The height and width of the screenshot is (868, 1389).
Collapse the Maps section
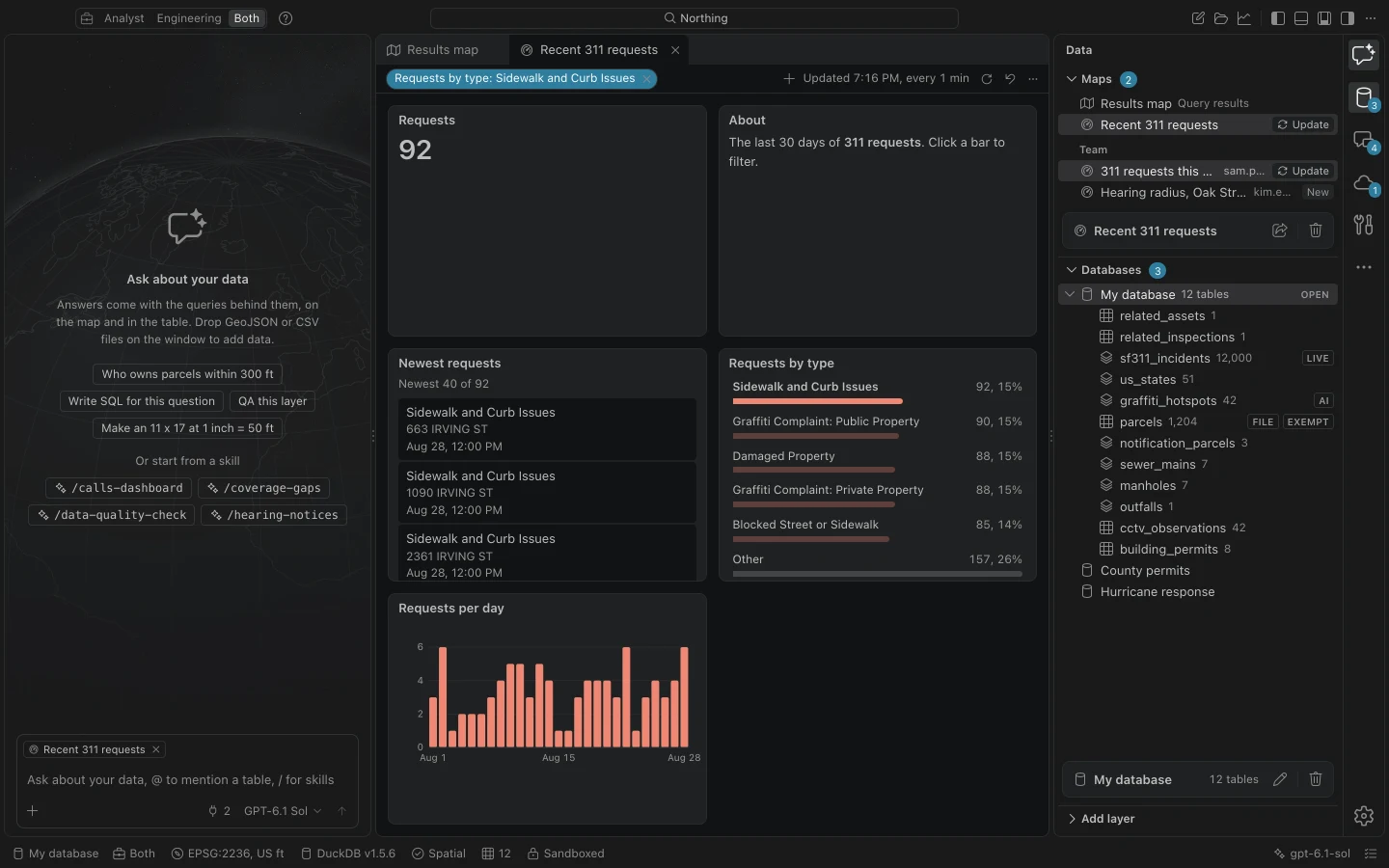pyautogui.click(x=1072, y=79)
